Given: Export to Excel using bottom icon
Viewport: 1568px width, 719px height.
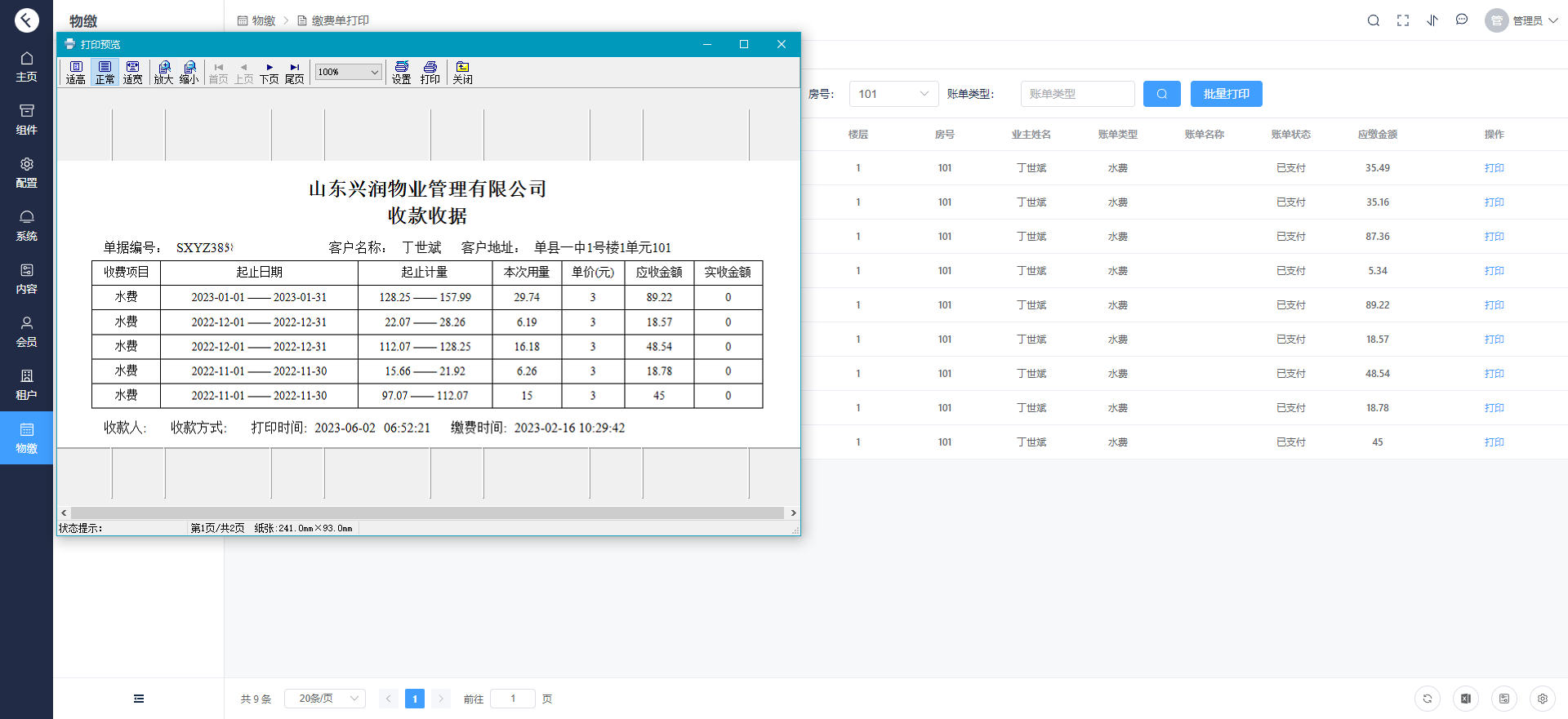Looking at the screenshot, I should tap(1466, 699).
